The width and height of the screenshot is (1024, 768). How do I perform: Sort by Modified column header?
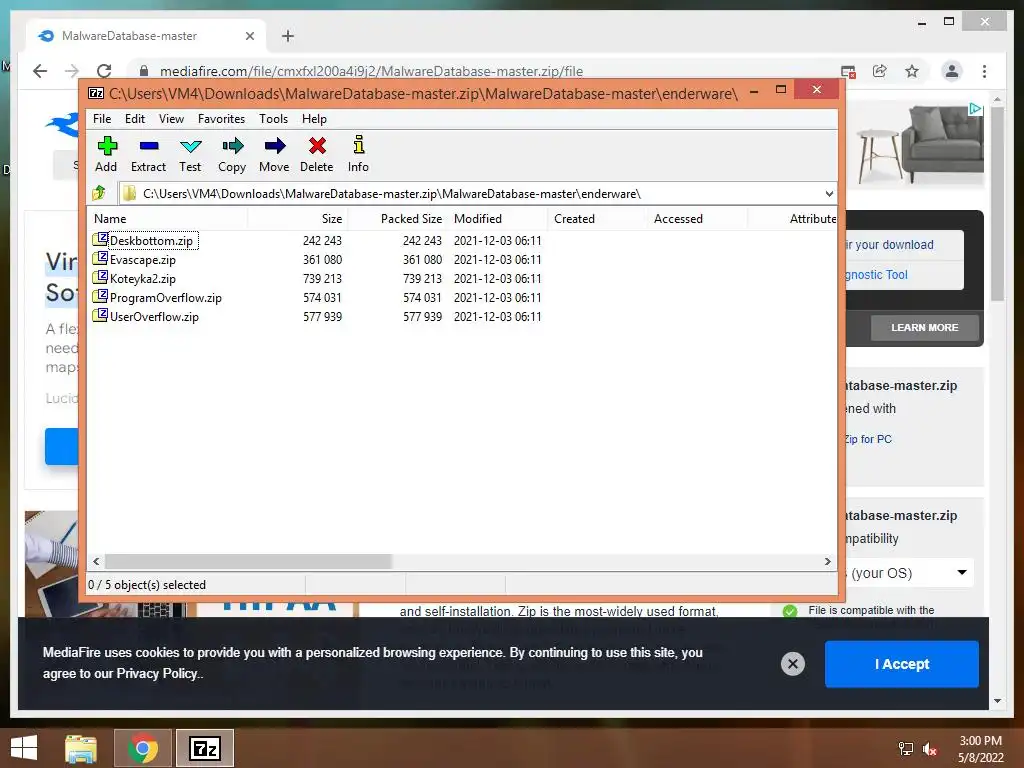click(498, 219)
